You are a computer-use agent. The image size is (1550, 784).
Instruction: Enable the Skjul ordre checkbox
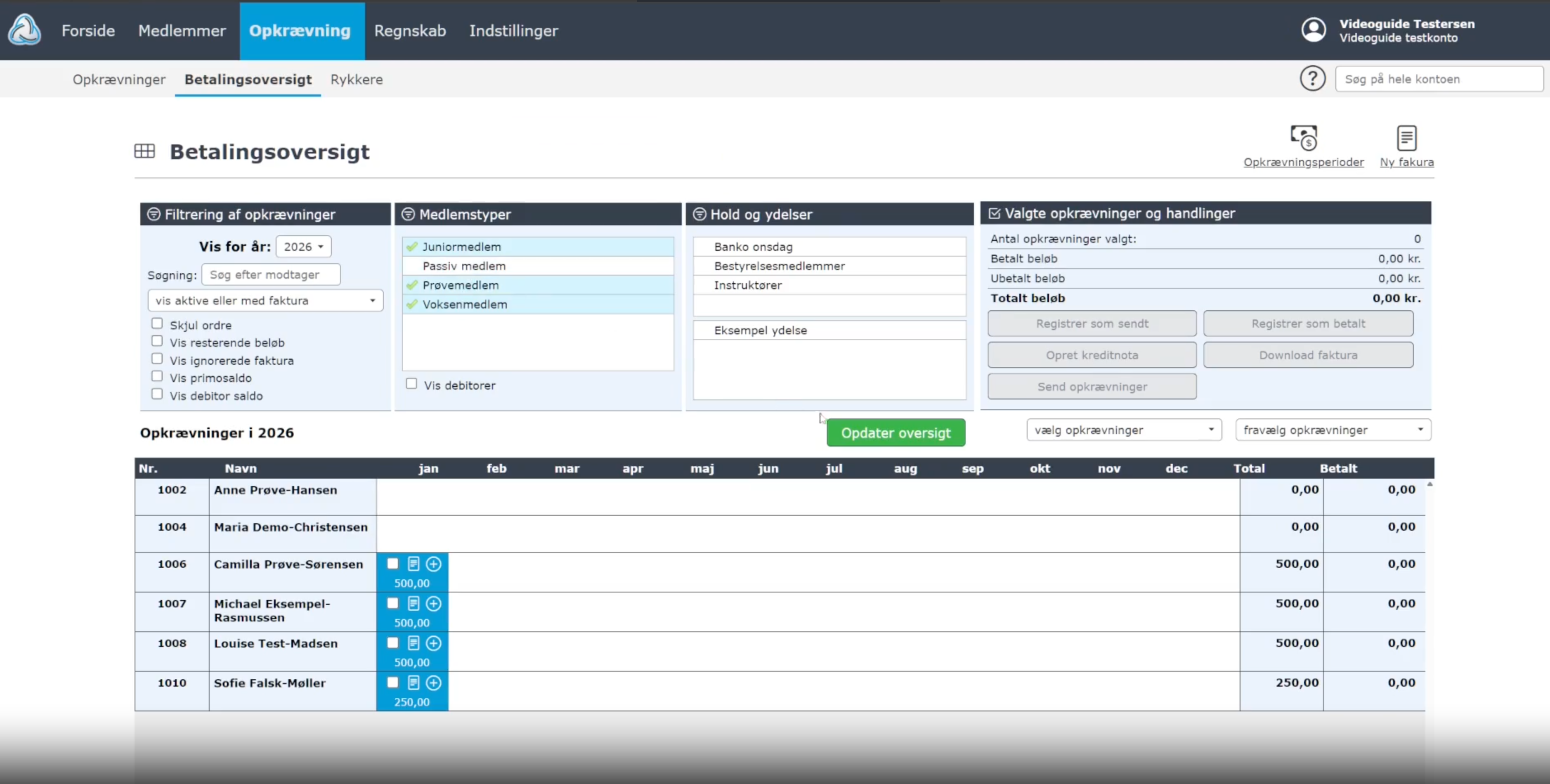(x=157, y=324)
